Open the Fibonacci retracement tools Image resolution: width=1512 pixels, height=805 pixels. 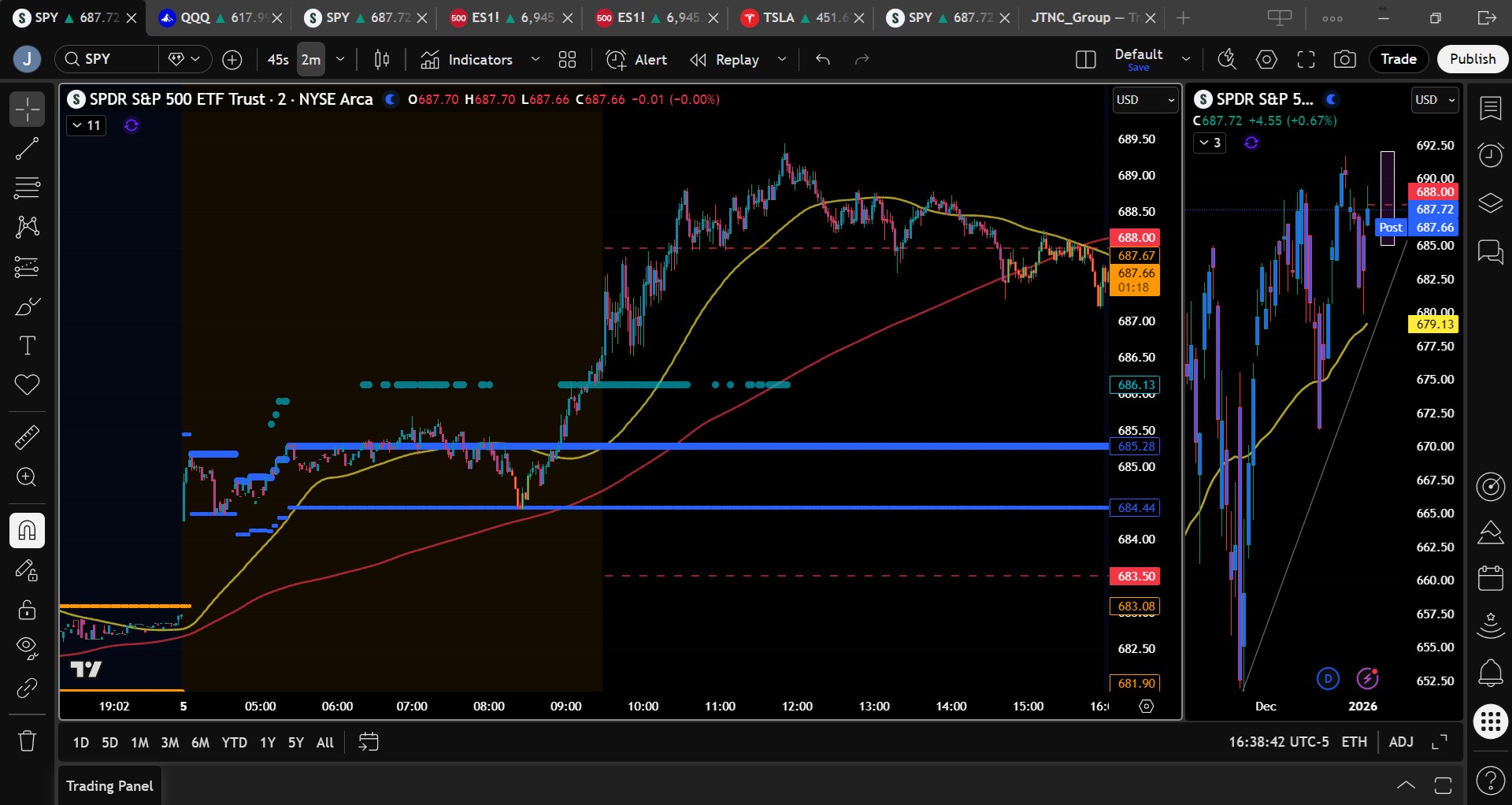(27, 188)
